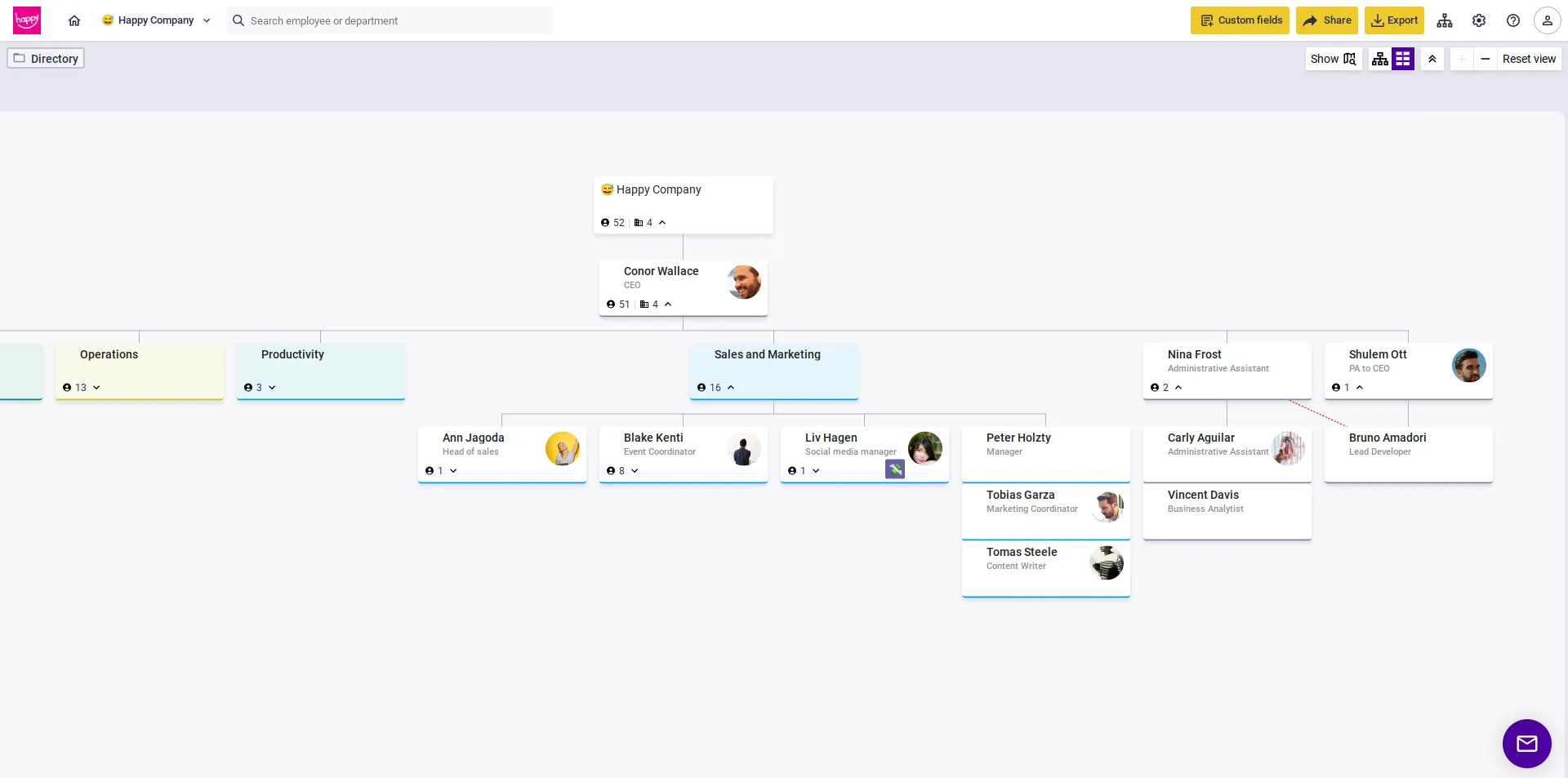
Task: Click Ann Jagoda's avatar
Action: point(563,448)
